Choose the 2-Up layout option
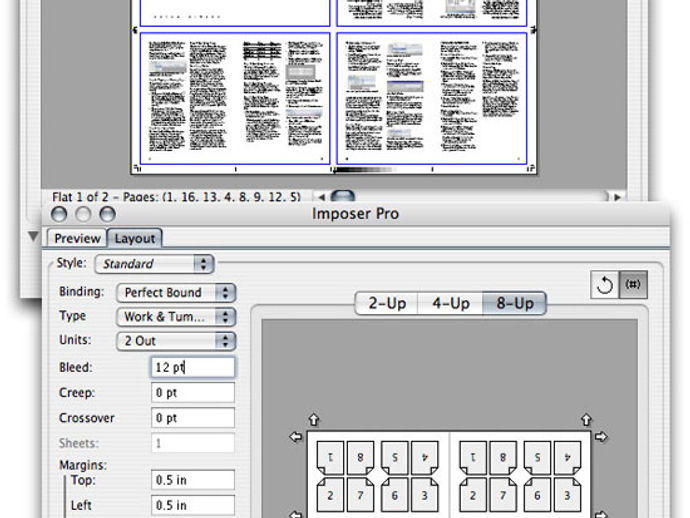Viewport: 690px width, 518px height. 387,303
